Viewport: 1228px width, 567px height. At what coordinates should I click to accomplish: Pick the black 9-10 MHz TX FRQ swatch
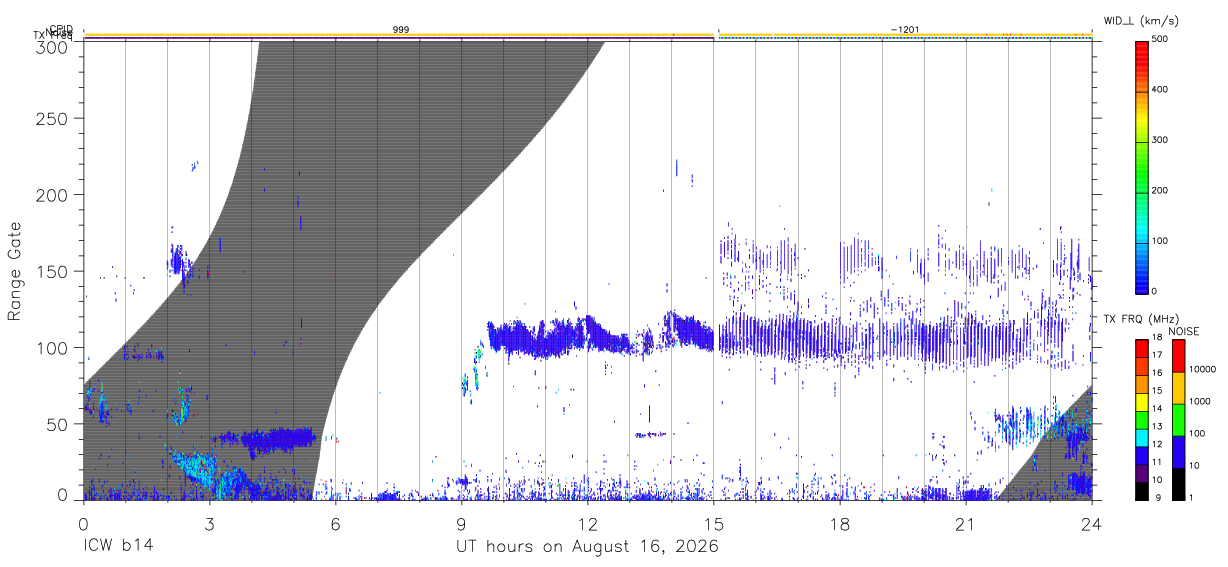pyautogui.click(x=1141, y=491)
